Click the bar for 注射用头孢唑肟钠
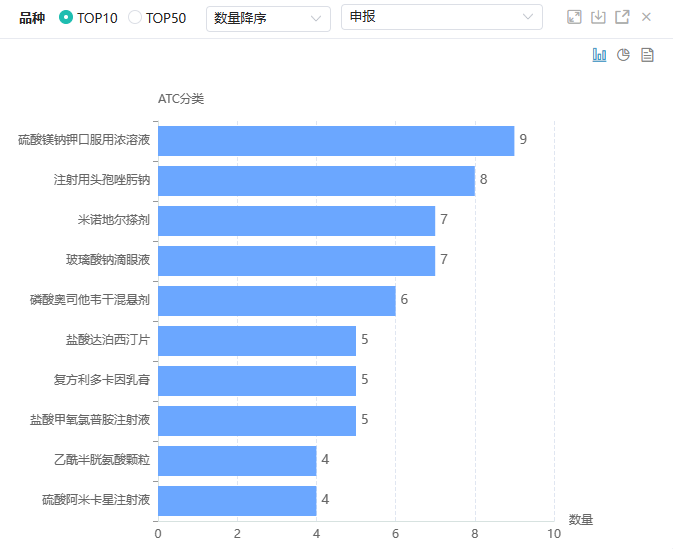The image size is (673, 549). click(316, 181)
